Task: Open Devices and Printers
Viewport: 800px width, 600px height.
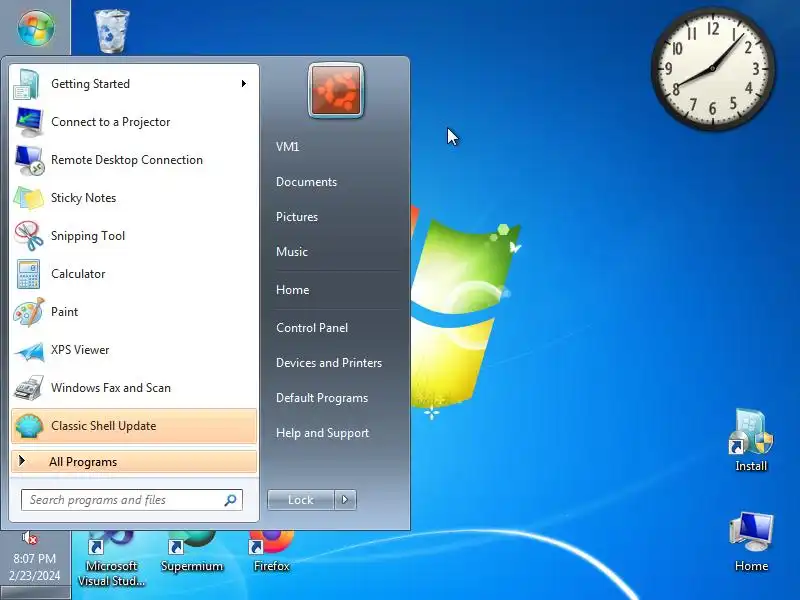Action: 329,363
